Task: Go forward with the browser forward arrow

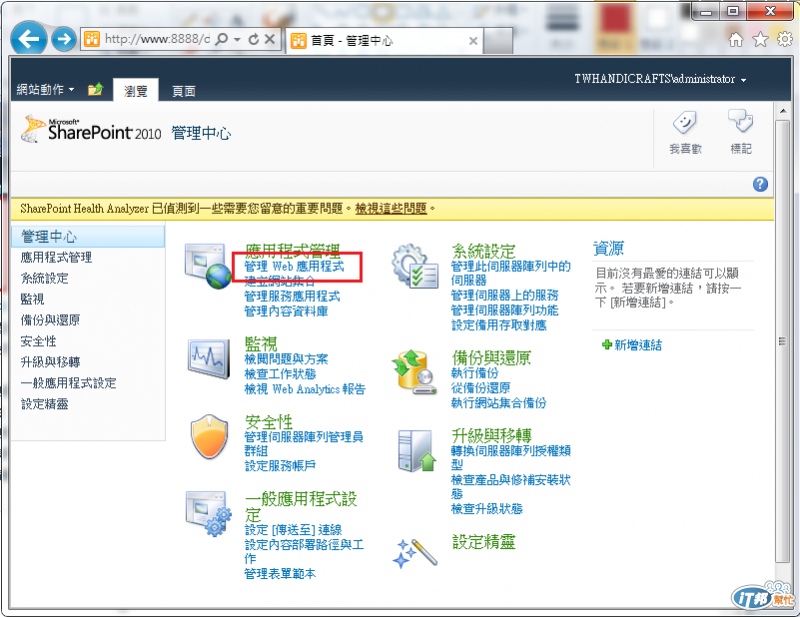Action: click(x=64, y=39)
